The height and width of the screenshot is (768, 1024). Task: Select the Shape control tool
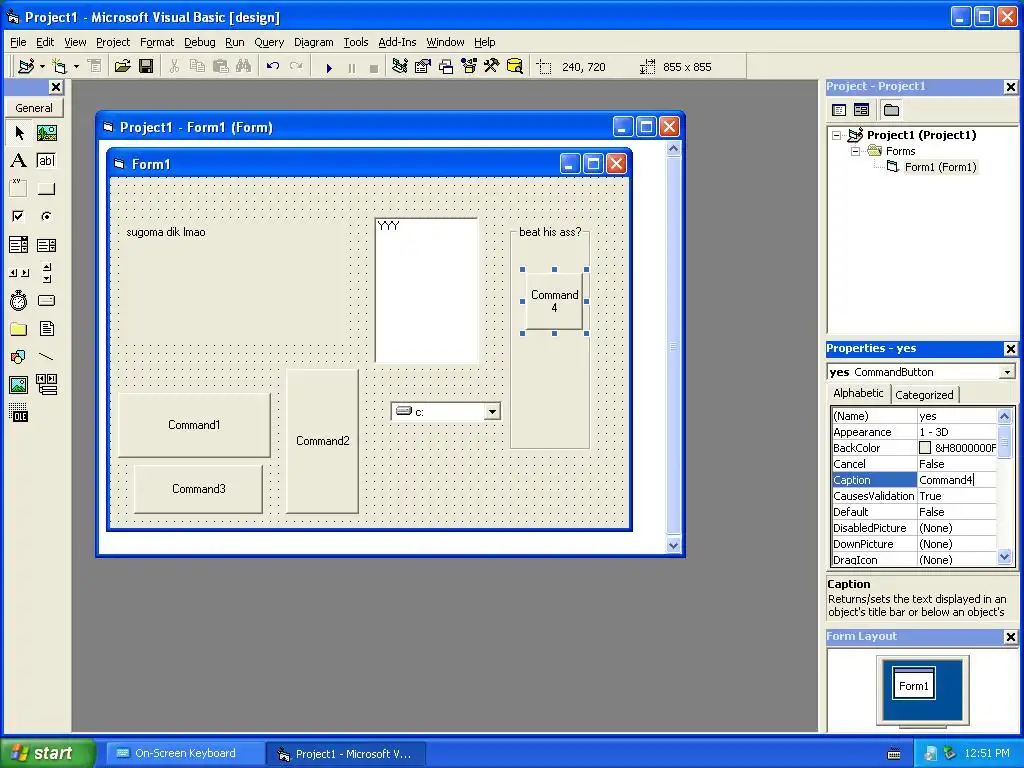pos(19,357)
